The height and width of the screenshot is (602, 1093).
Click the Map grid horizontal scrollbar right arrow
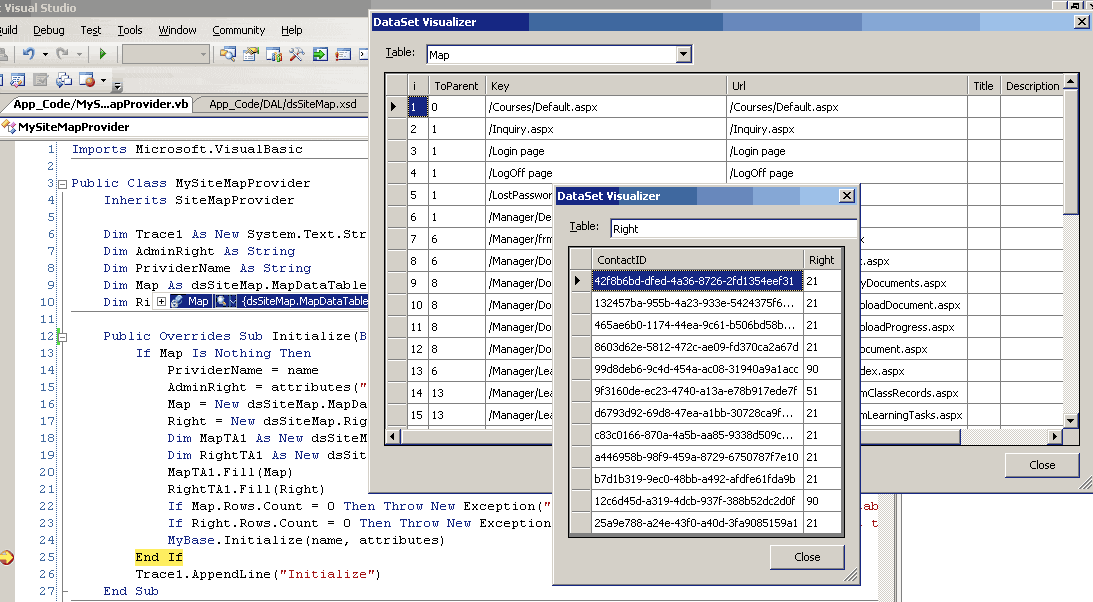coord(1055,436)
